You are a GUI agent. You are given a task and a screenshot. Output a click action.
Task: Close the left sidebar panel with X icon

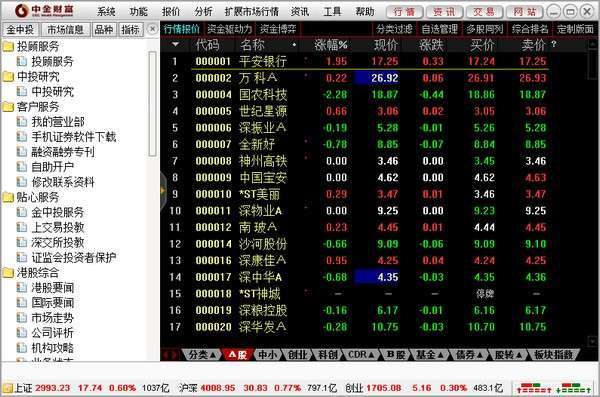pos(152,29)
